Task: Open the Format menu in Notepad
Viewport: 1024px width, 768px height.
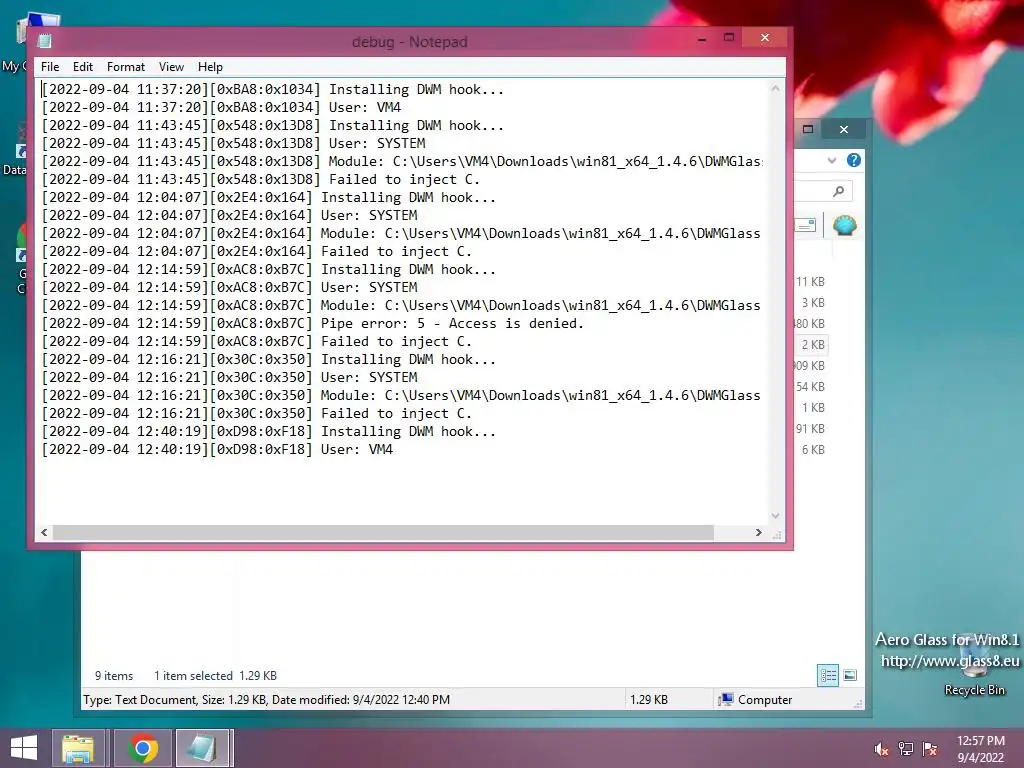Action: pos(125,67)
